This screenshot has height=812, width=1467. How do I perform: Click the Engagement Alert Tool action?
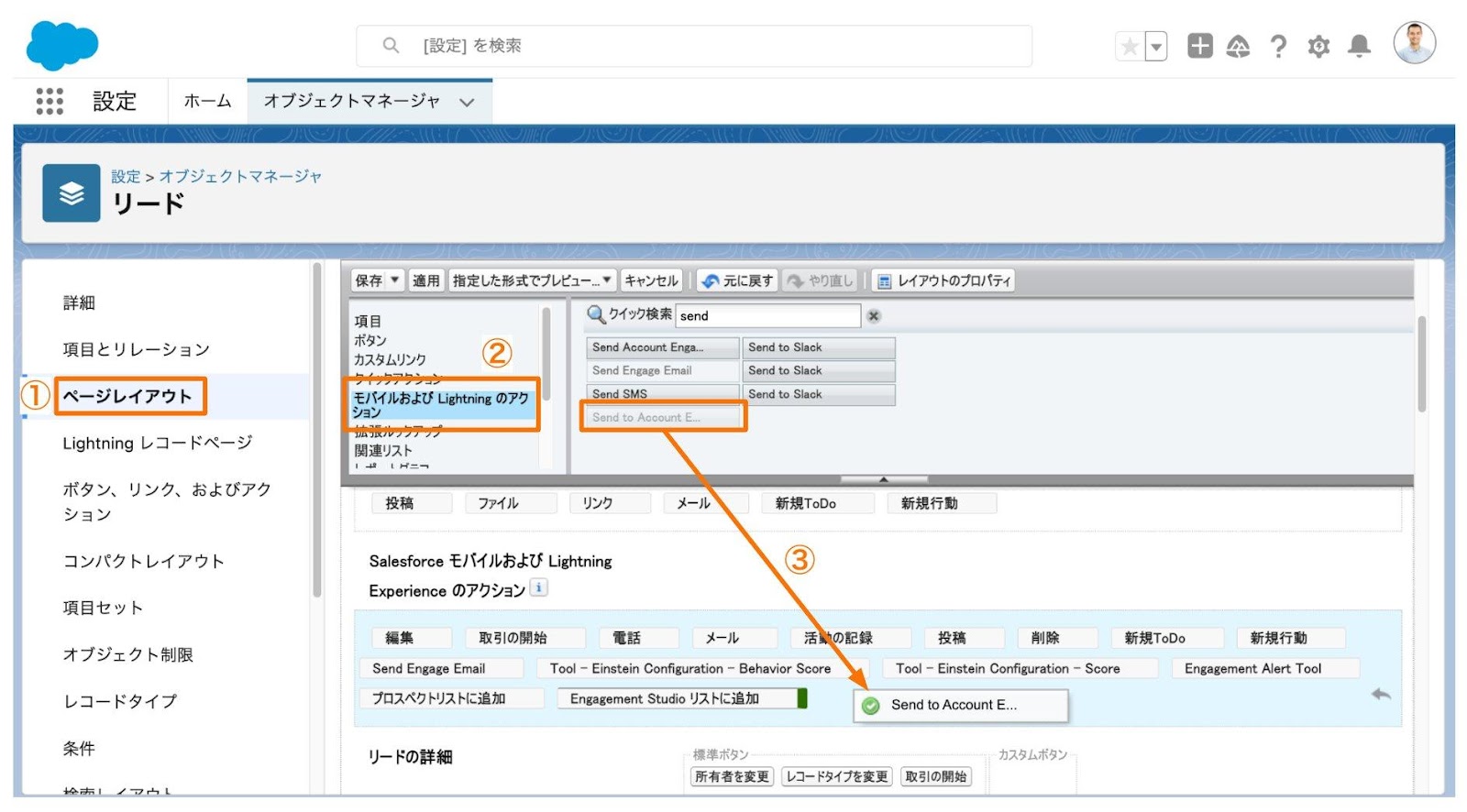point(1265,669)
